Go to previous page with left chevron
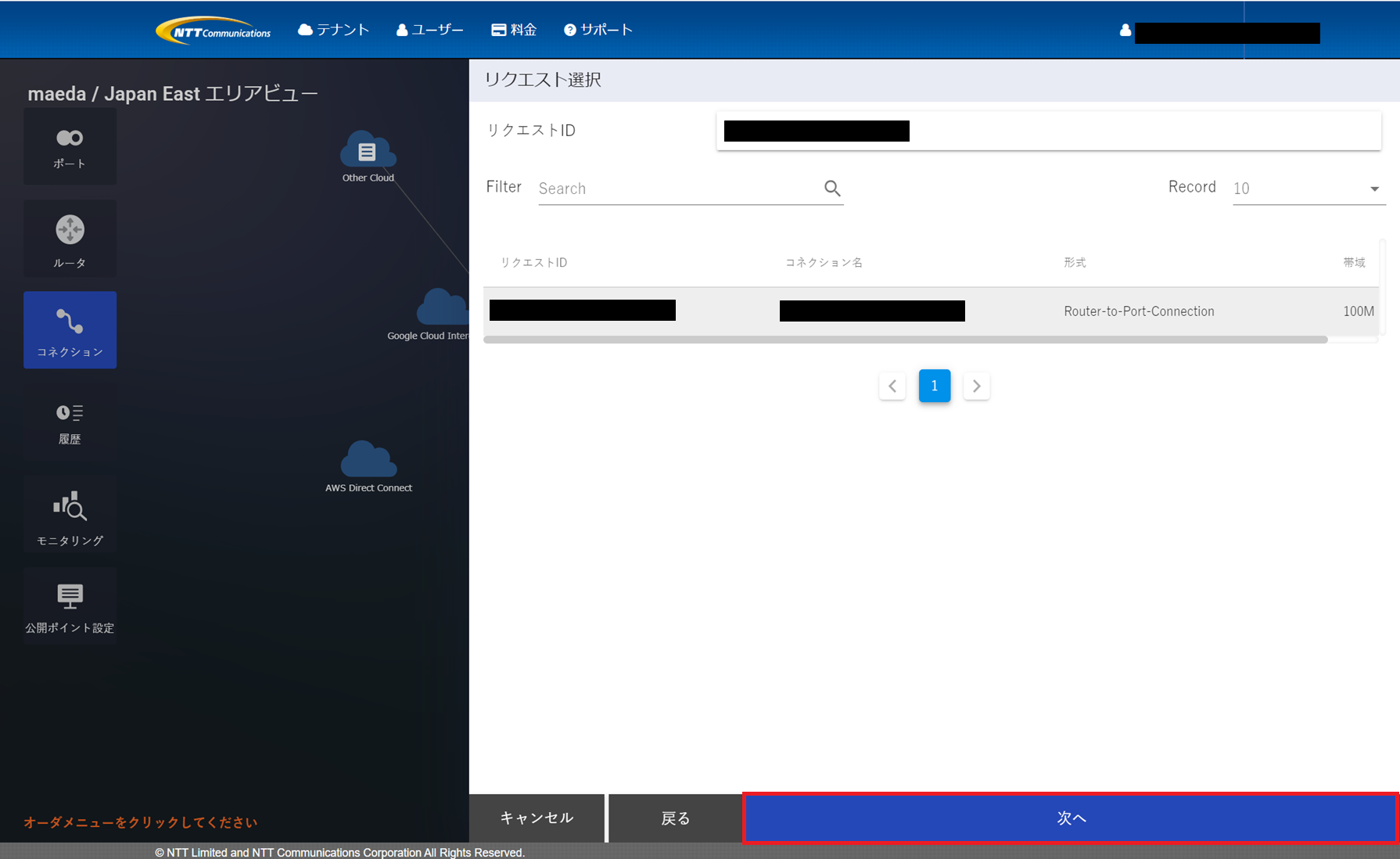The image size is (1400, 859). click(892, 386)
